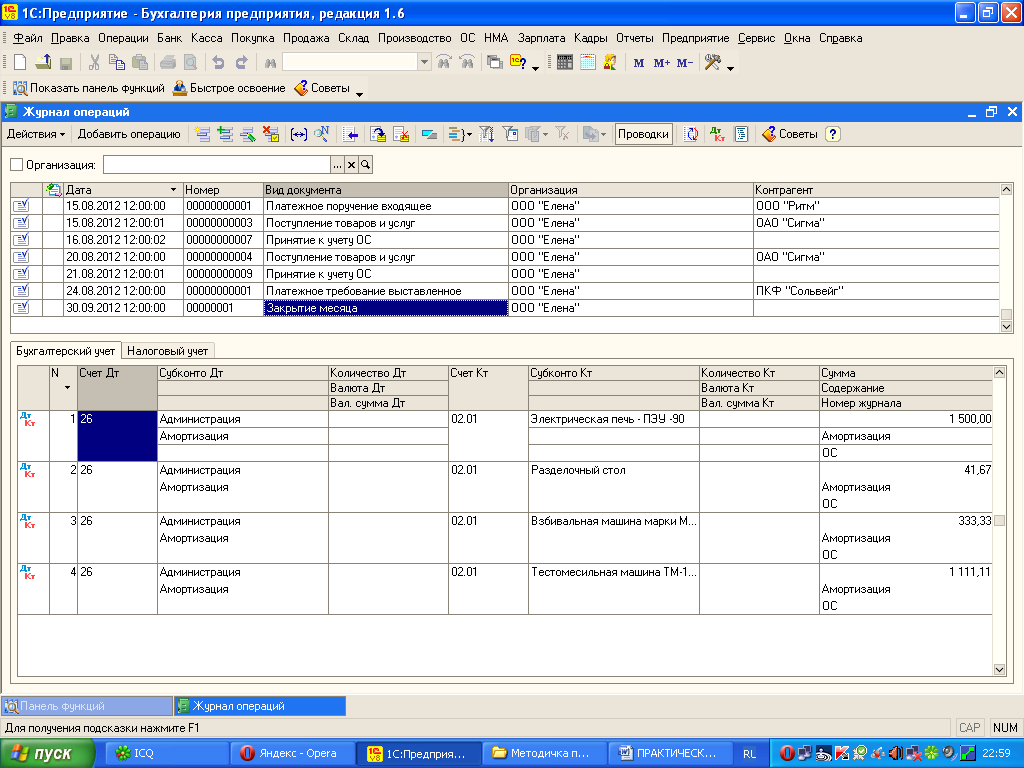The height and width of the screenshot is (768, 1024).
Task: Click the open file icon
Action: 43,63
